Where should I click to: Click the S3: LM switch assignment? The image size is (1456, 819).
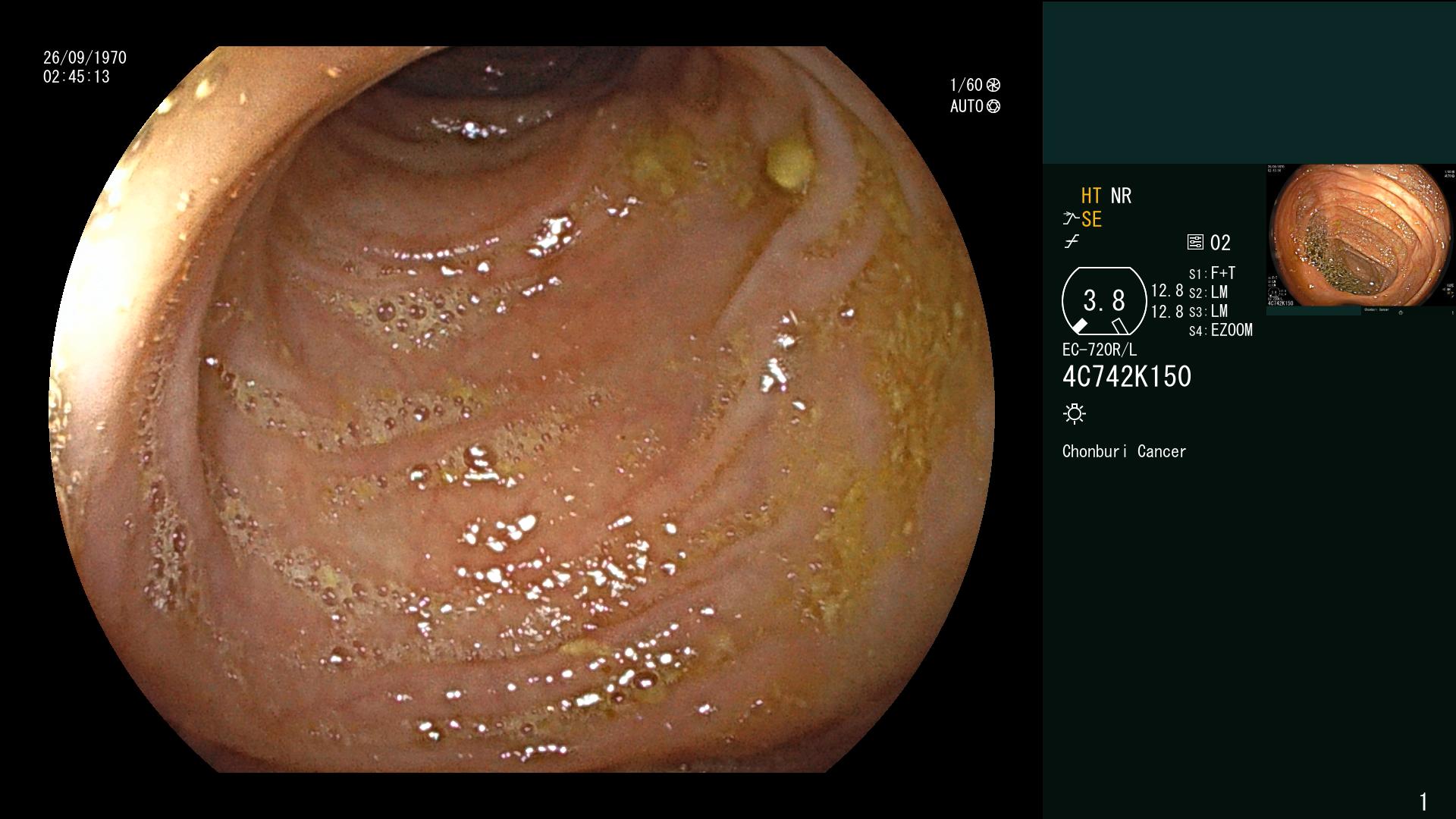(1208, 311)
